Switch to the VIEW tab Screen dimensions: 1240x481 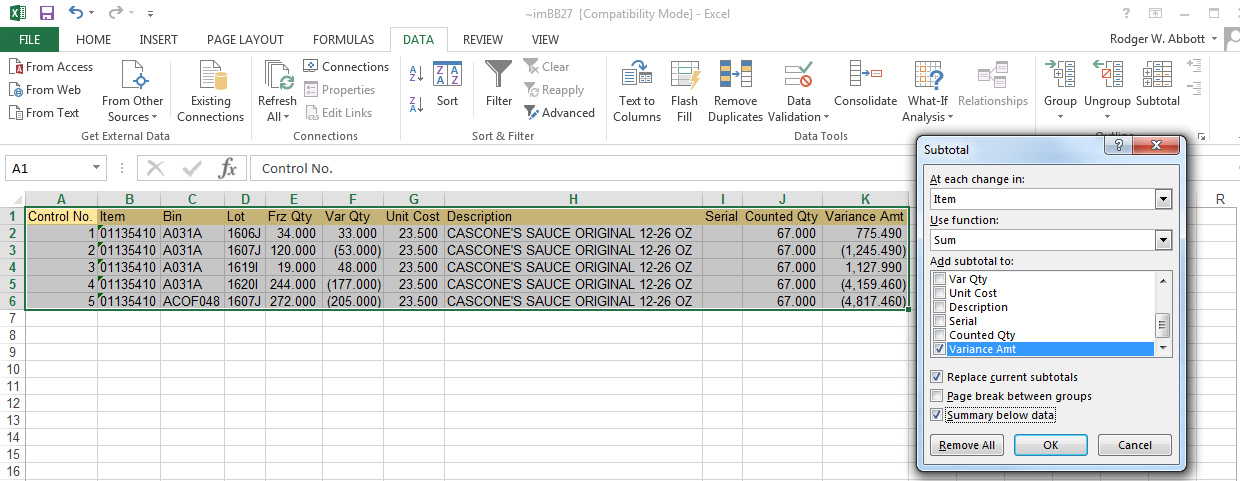(x=545, y=40)
